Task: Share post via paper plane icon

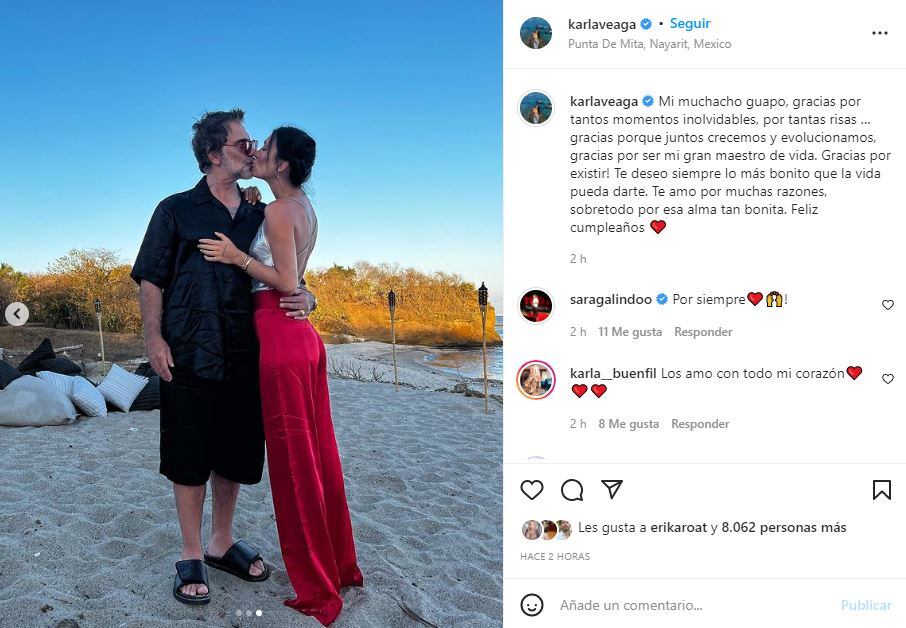Action: [611, 489]
